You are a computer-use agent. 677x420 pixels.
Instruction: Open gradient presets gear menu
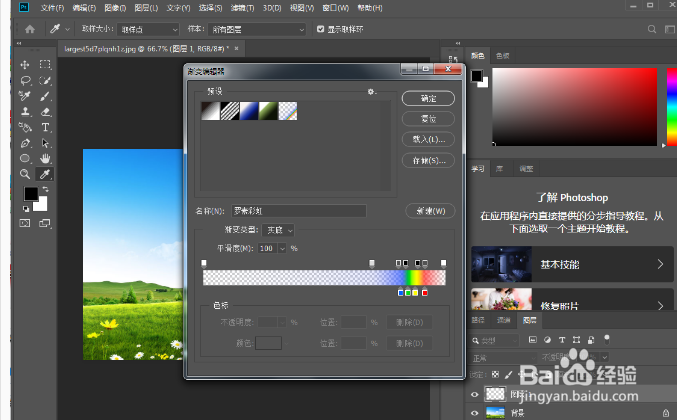pyautogui.click(x=371, y=92)
